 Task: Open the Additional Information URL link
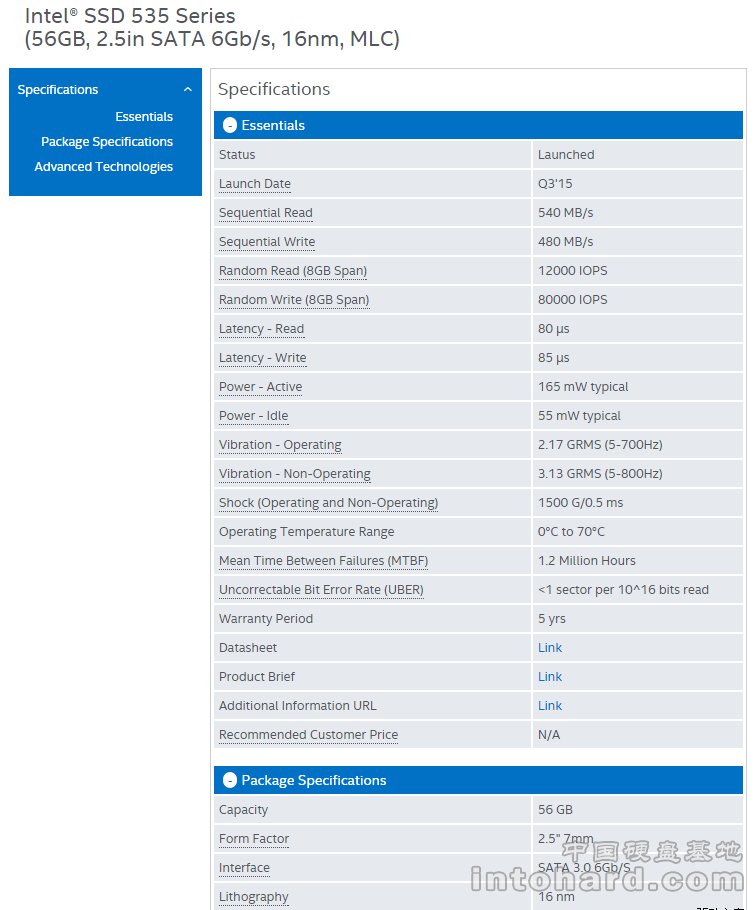pyautogui.click(x=550, y=706)
